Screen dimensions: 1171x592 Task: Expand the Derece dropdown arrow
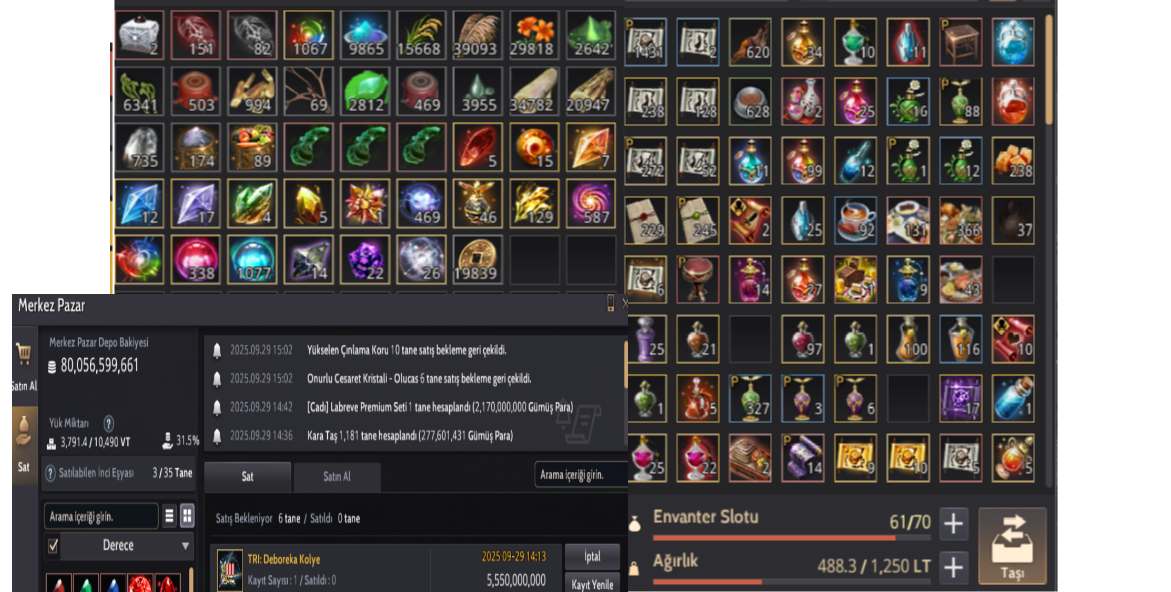point(185,546)
